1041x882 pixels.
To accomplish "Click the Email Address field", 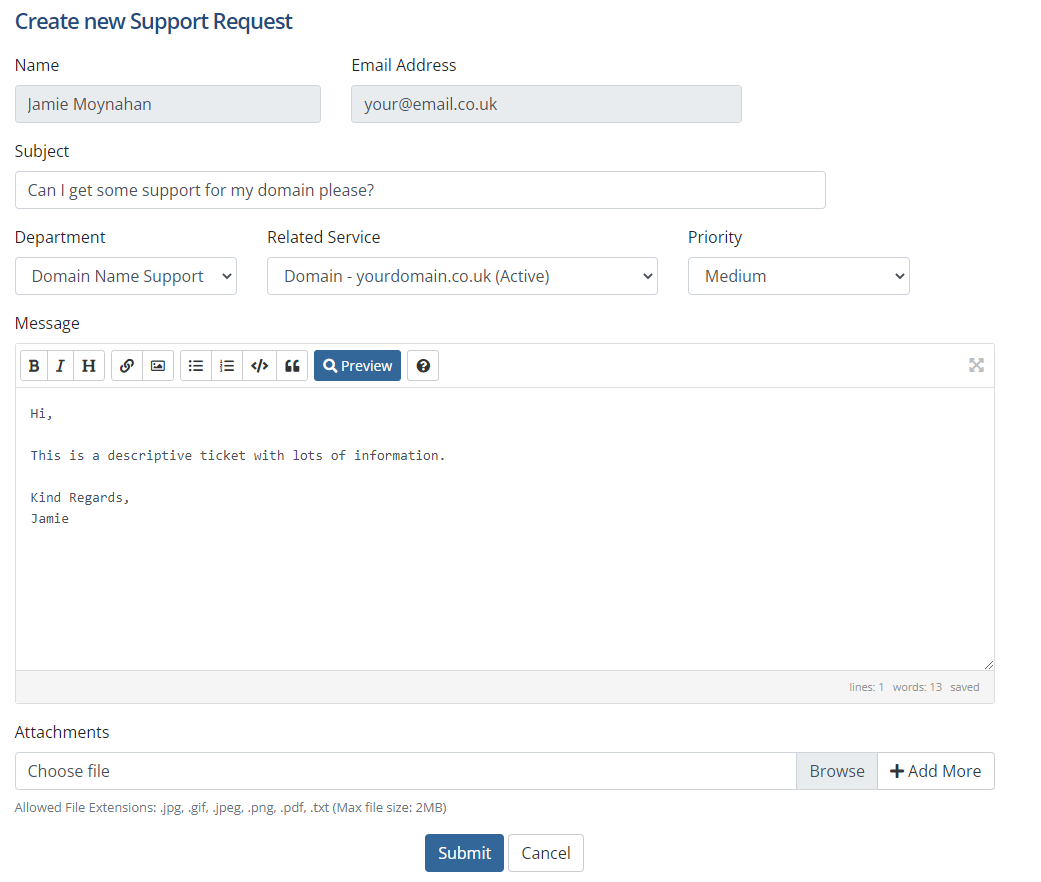I will pos(546,104).
